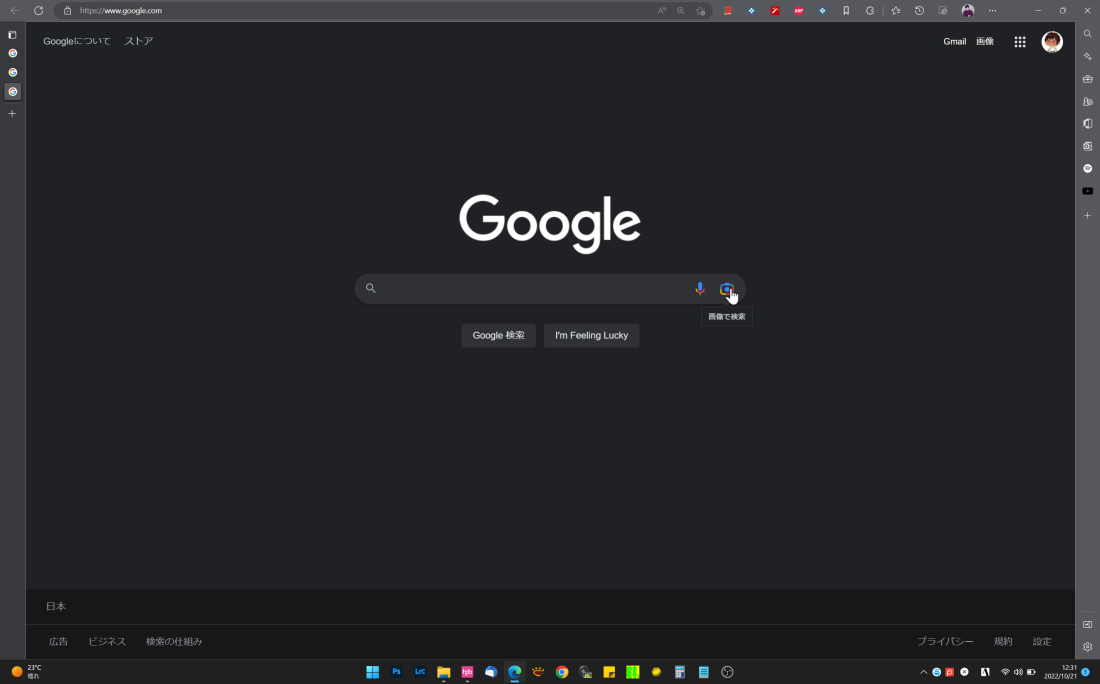Add this page to favorites (star icon)

click(700, 11)
